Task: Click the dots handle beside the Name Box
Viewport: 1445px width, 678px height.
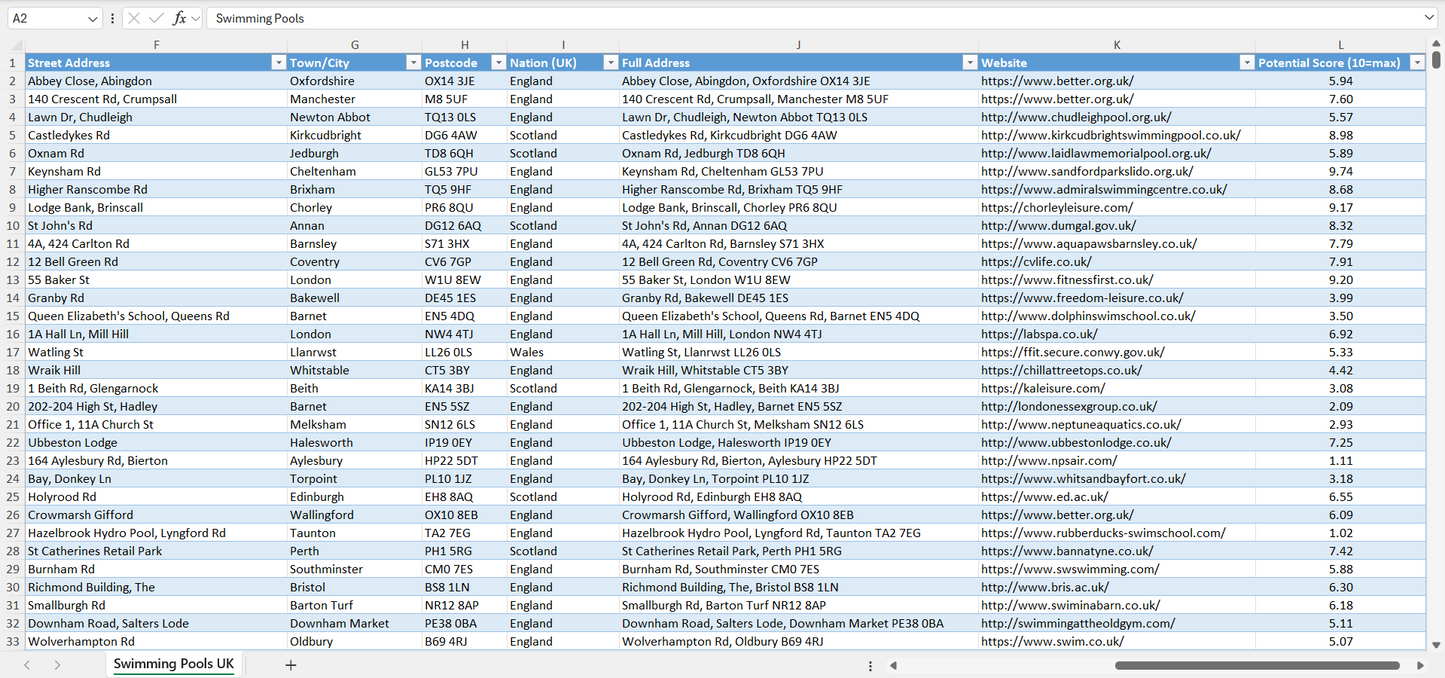Action: 112,18
